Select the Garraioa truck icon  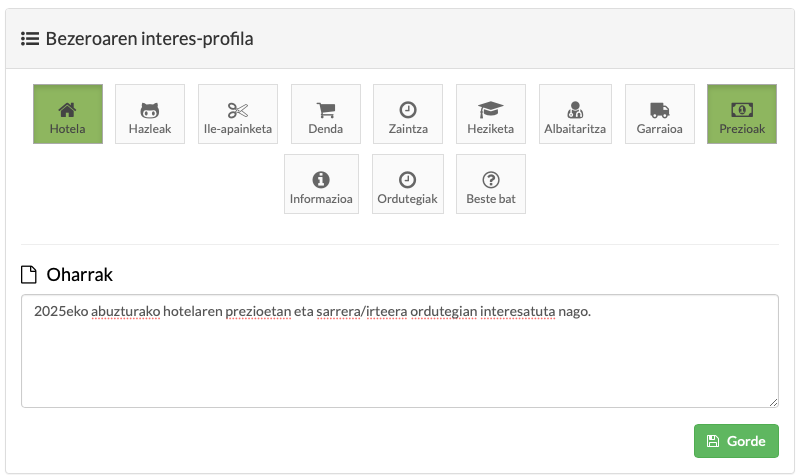[659, 110]
